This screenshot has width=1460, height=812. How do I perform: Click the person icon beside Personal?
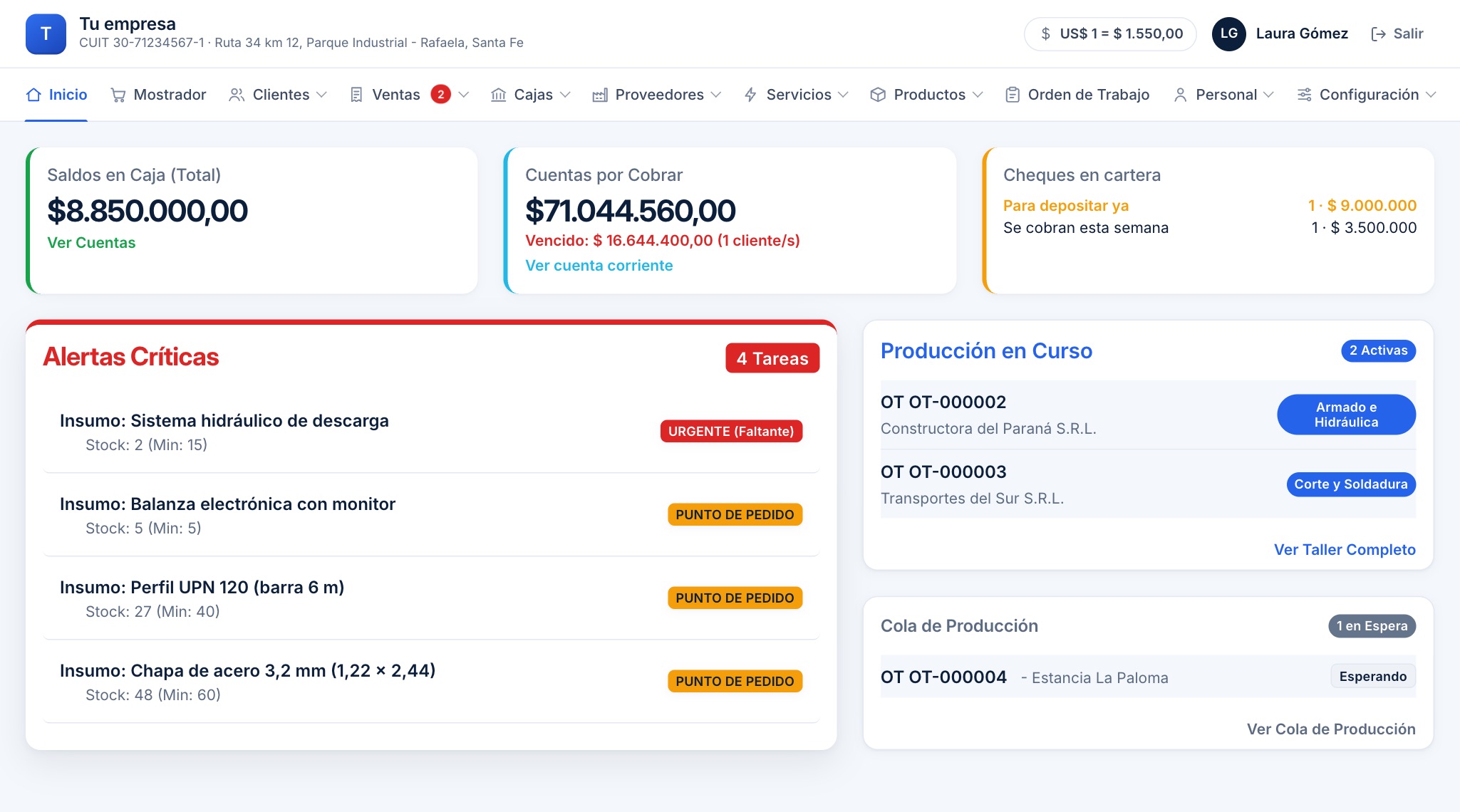point(1180,95)
